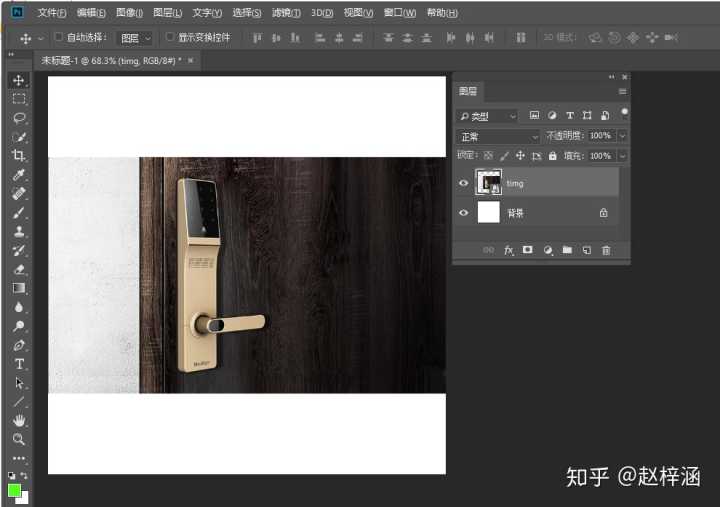
Task: Toggle visibility of the 背景 layer
Action: coord(463,213)
